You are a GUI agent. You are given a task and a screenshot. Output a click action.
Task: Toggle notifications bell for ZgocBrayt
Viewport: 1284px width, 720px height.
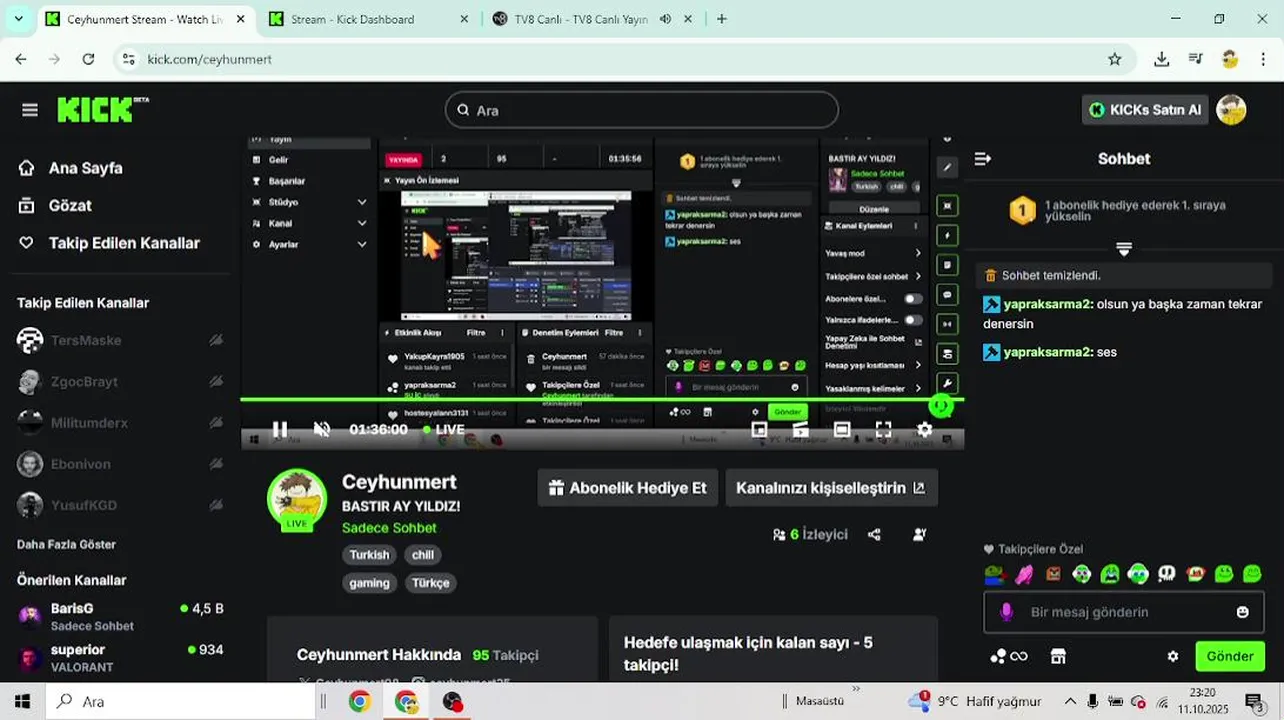tap(216, 381)
